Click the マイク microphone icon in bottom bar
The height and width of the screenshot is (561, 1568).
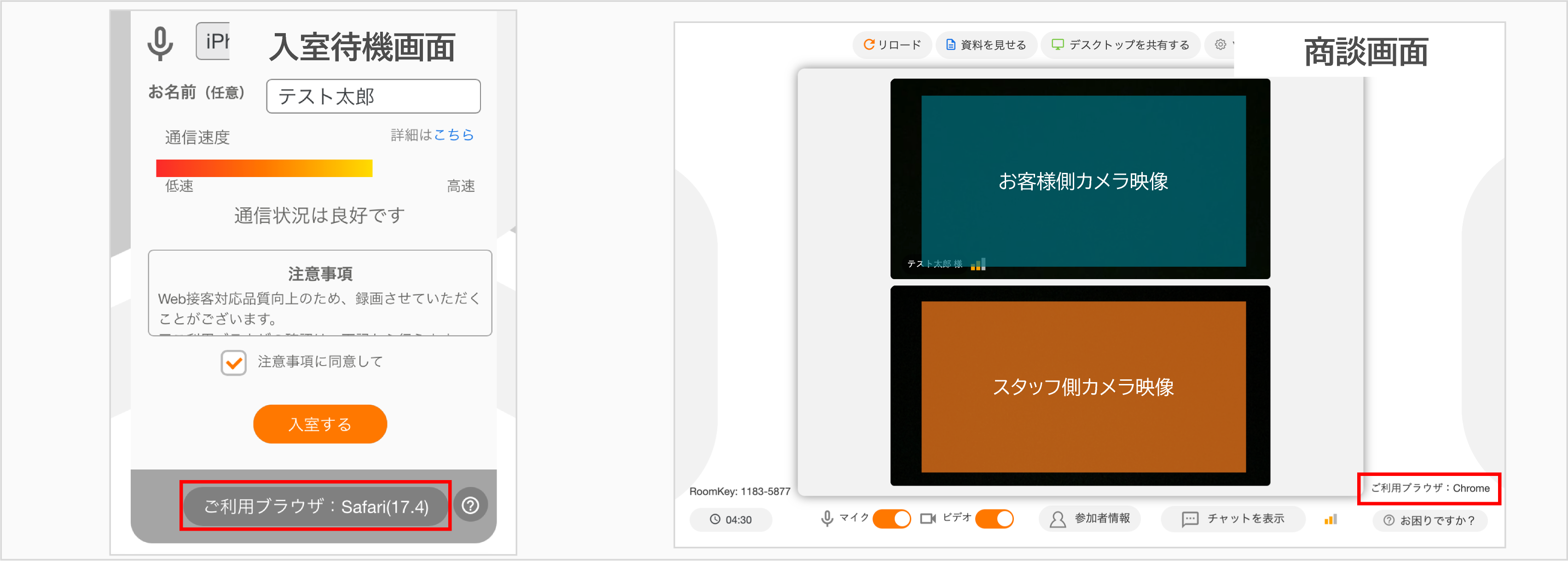(827, 518)
